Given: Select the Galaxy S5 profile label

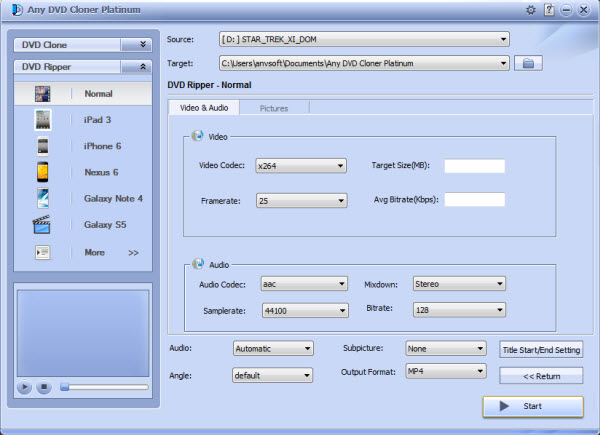Looking at the screenshot, I should [x=105, y=225].
